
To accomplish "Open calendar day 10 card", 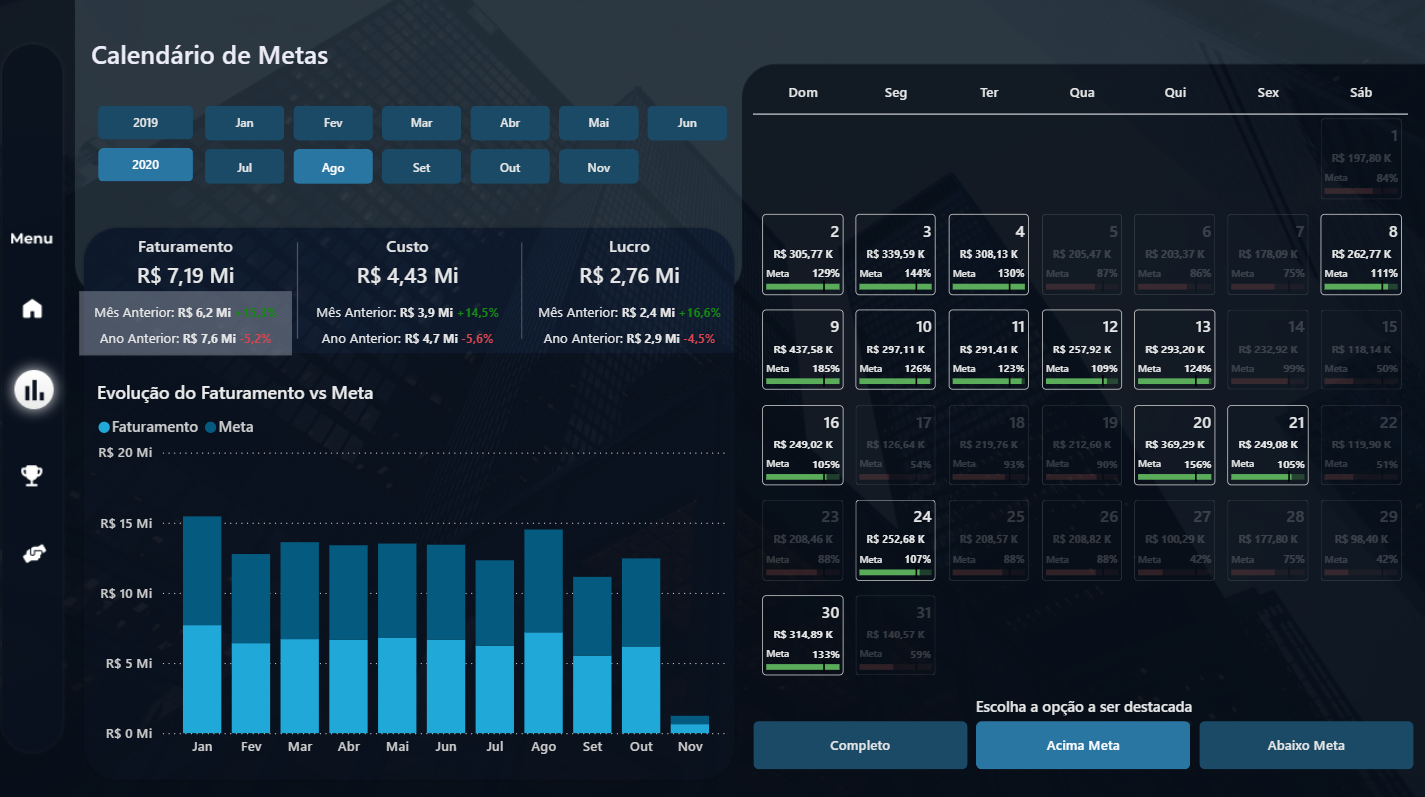I will pos(896,349).
